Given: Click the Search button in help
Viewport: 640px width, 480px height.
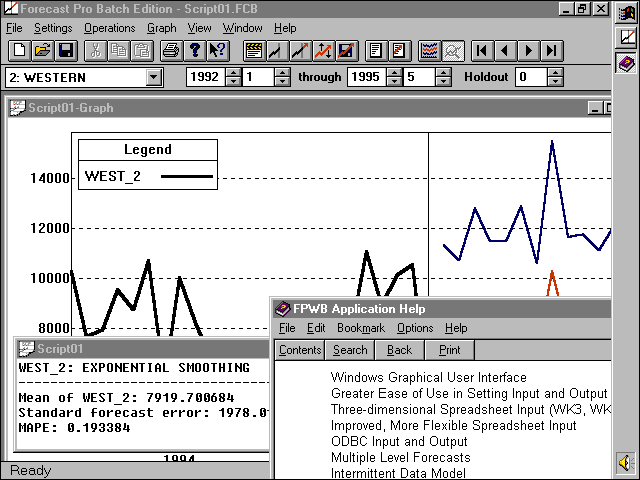Looking at the screenshot, I should 350,350.
